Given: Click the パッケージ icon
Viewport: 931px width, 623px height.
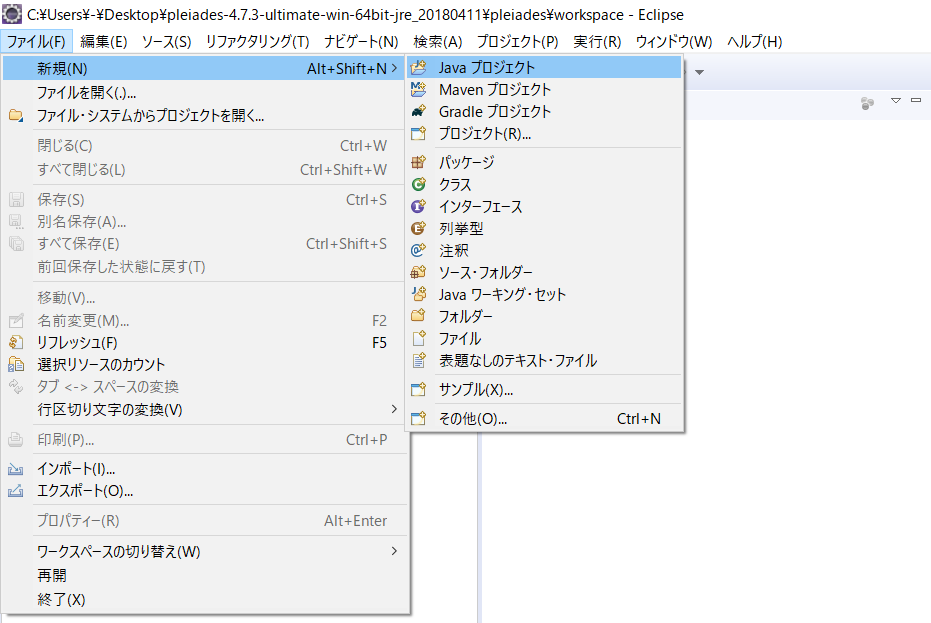Looking at the screenshot, I should (x=419, y=162).
